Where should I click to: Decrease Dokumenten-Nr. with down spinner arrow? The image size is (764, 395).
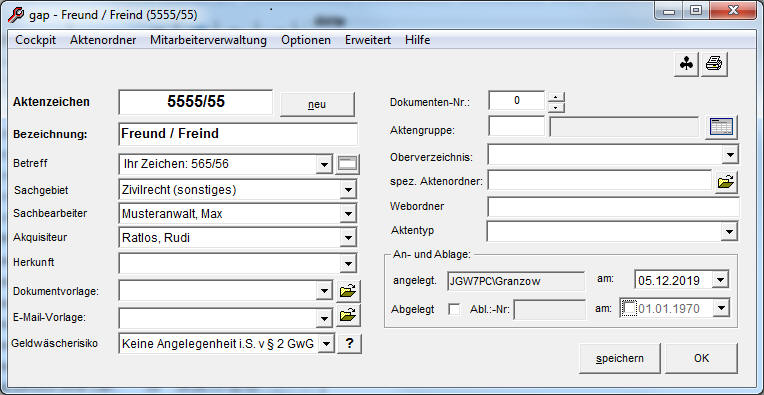point(556,107)
